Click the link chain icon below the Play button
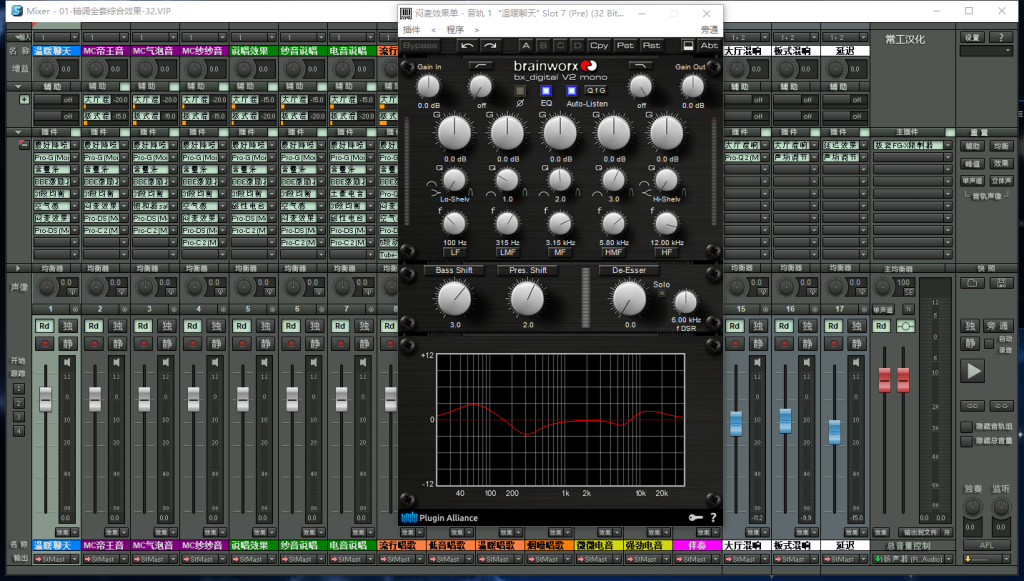1024x581 pixels. coord(972,406)
